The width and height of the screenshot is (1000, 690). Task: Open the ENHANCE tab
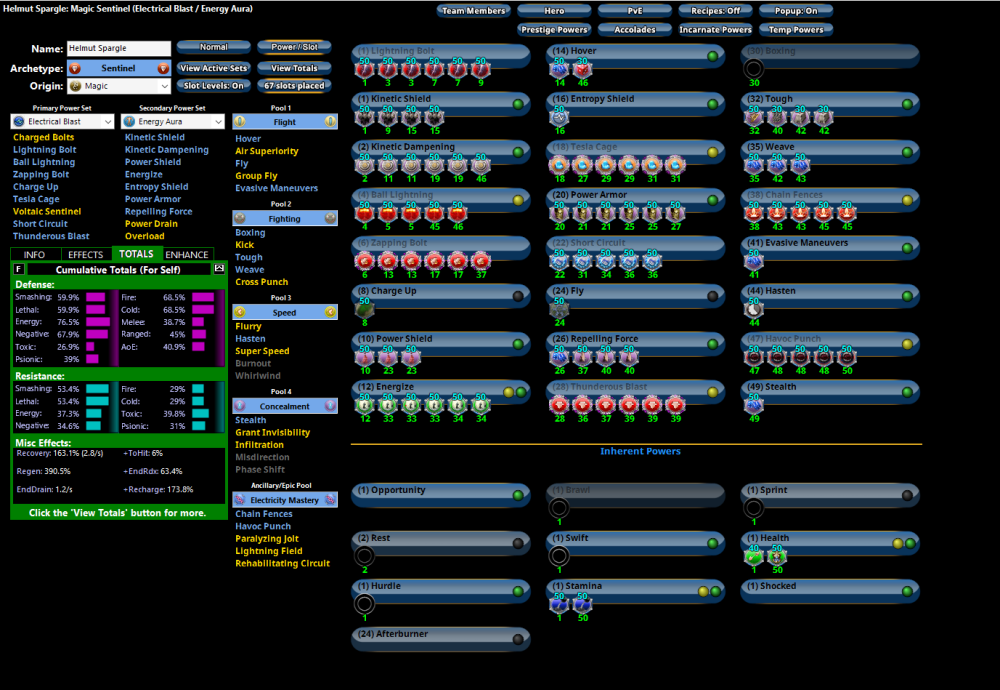click(x=188, y=254)
